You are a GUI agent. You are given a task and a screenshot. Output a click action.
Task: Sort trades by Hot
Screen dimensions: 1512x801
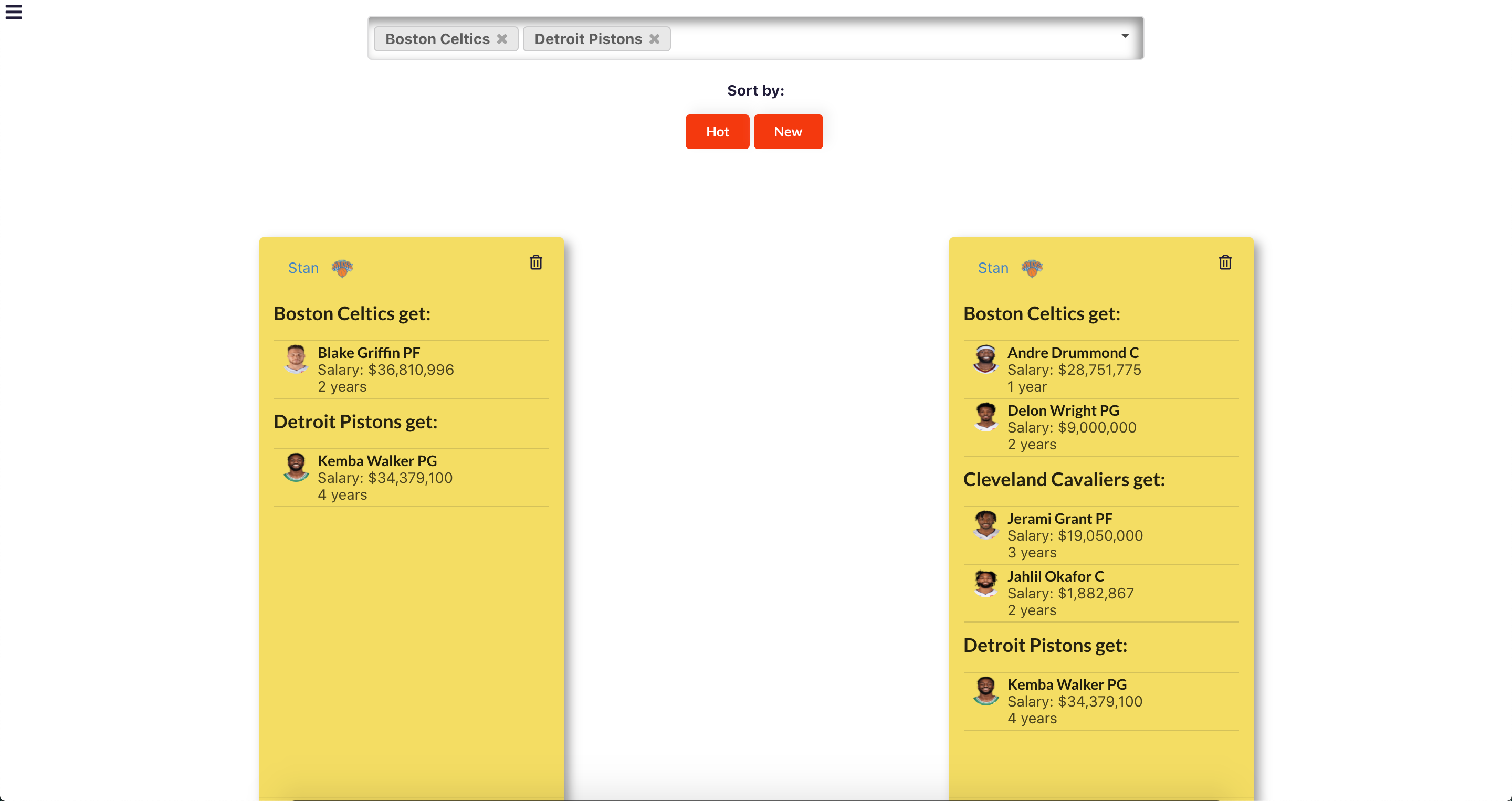coord(717,131)
